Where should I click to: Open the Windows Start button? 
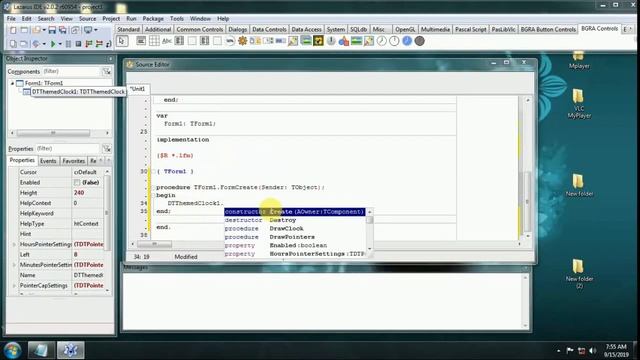[x=12, y=350]
